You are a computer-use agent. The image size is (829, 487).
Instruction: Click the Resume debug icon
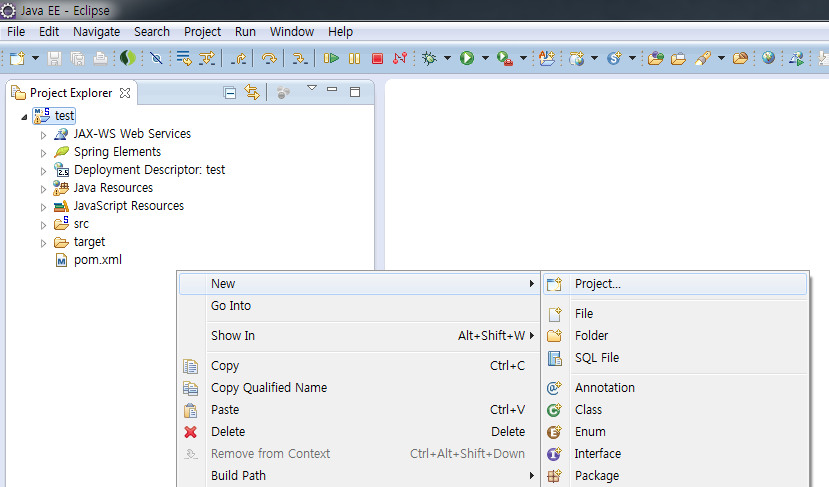(x=331, y=58)
